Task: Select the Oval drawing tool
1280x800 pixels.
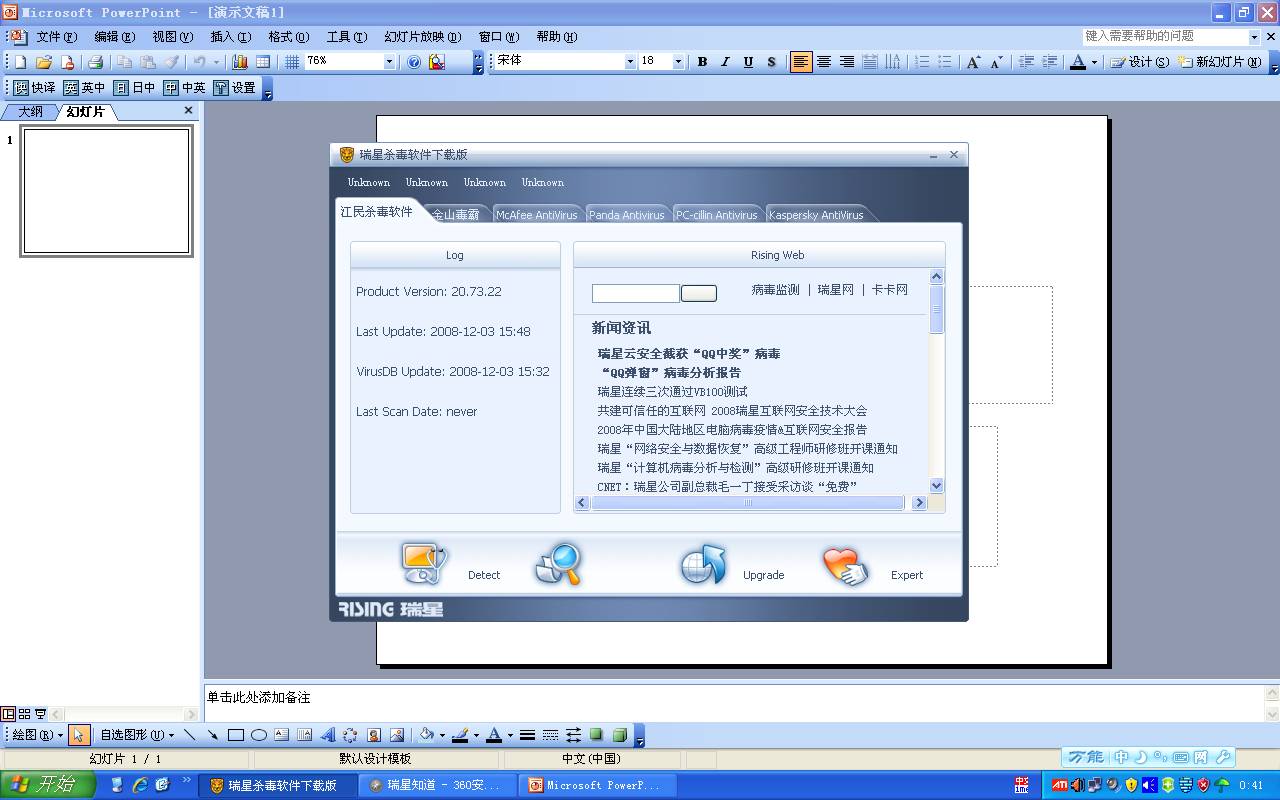Action: pos(258,735)
